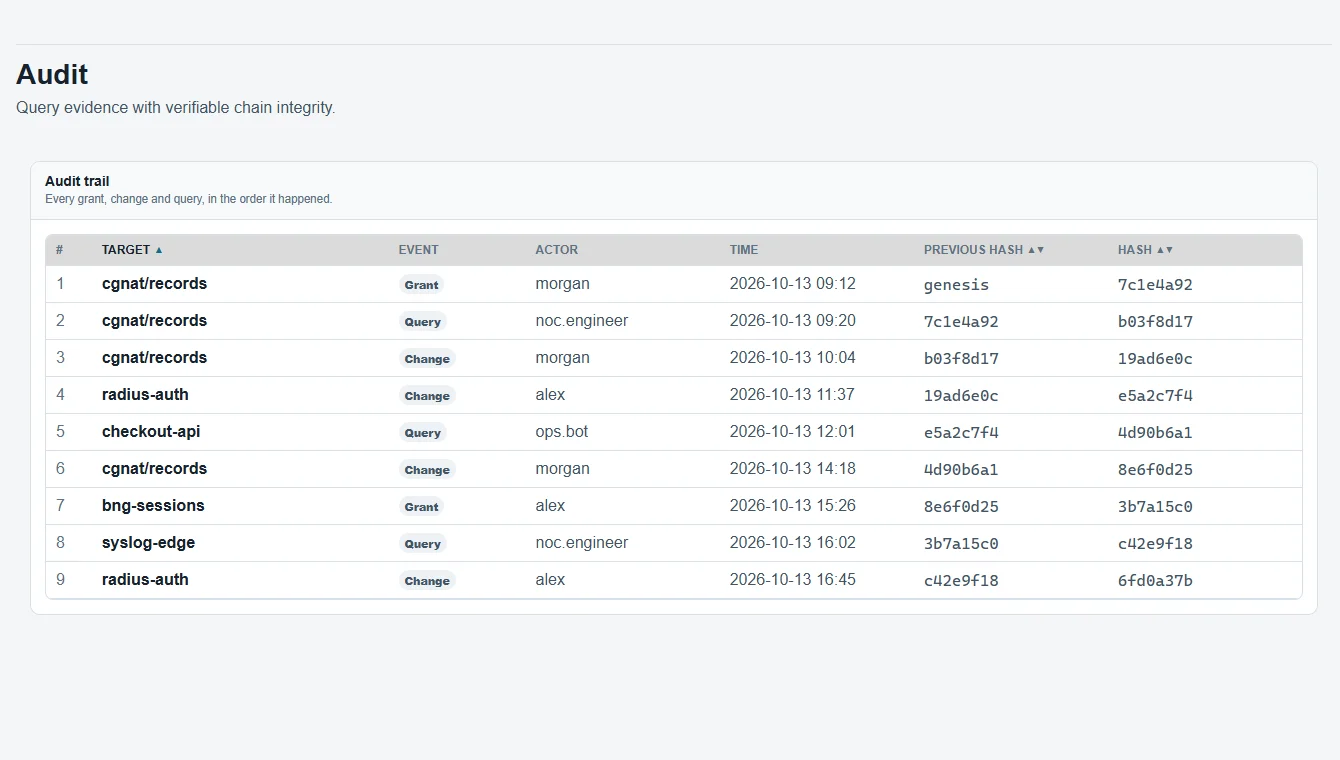The width and height of the screenshot is (1340, 760).
Task: Click noc.engineer in the syslog-edge row
Action: (582, 543)
